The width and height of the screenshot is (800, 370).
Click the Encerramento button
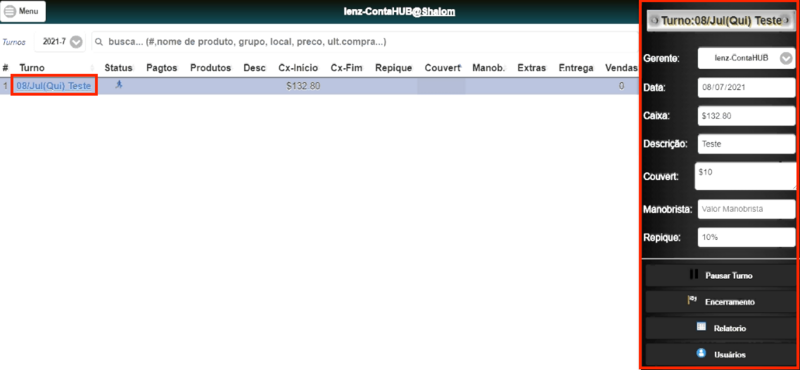click(x=720, y=302)
